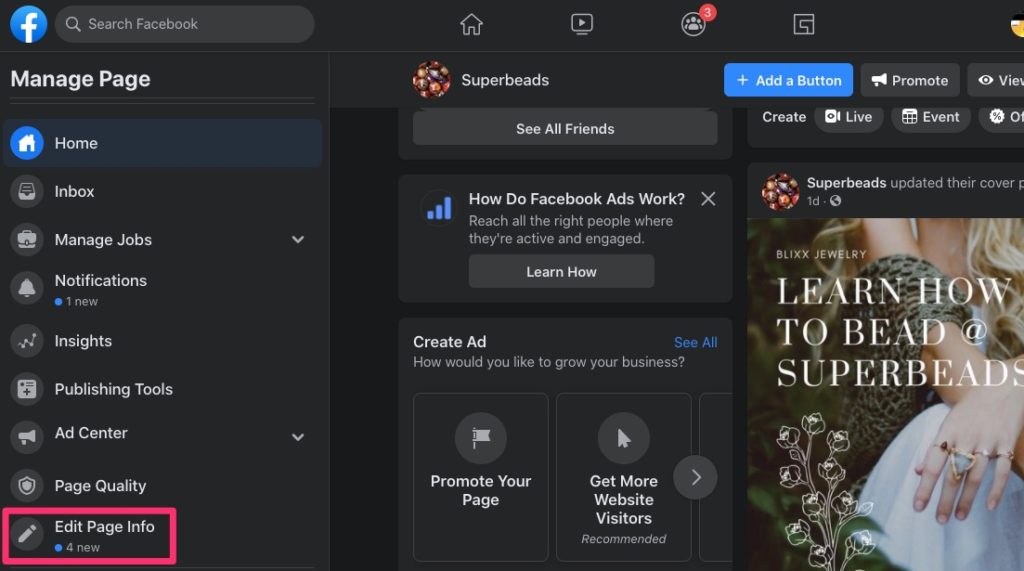1024x571 pixels.
Task: Open Ad Center menu item
Action: [163, 436]
